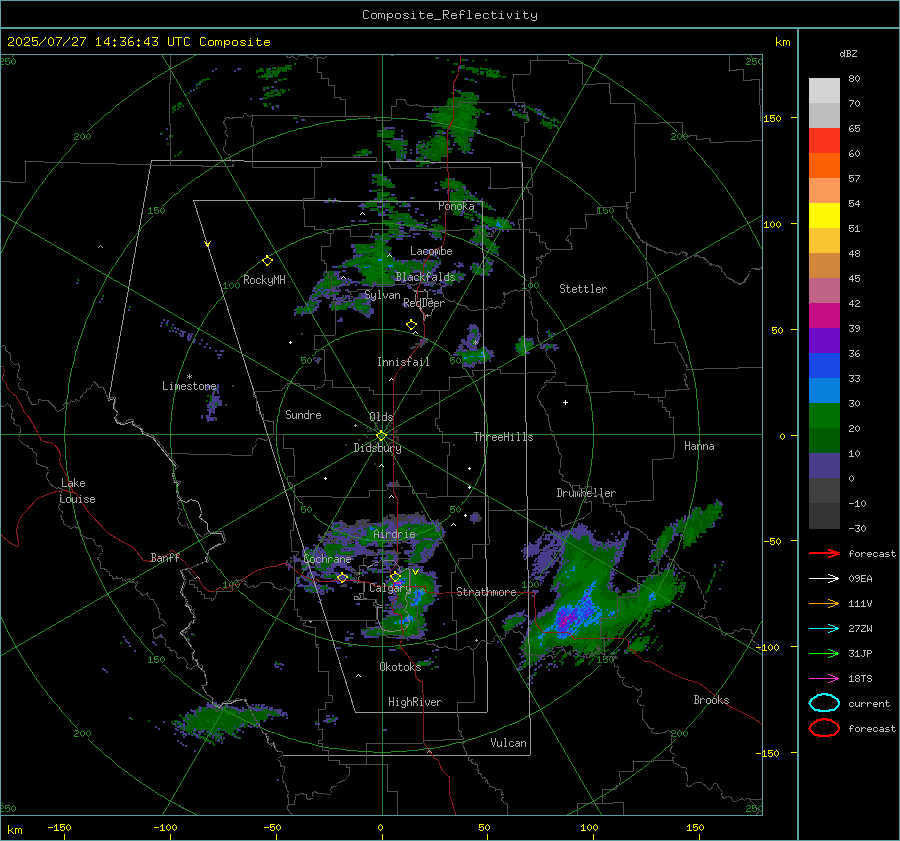Click the orange 111V arrow legend icon
The image size is (900, 841).
[824, 603]
